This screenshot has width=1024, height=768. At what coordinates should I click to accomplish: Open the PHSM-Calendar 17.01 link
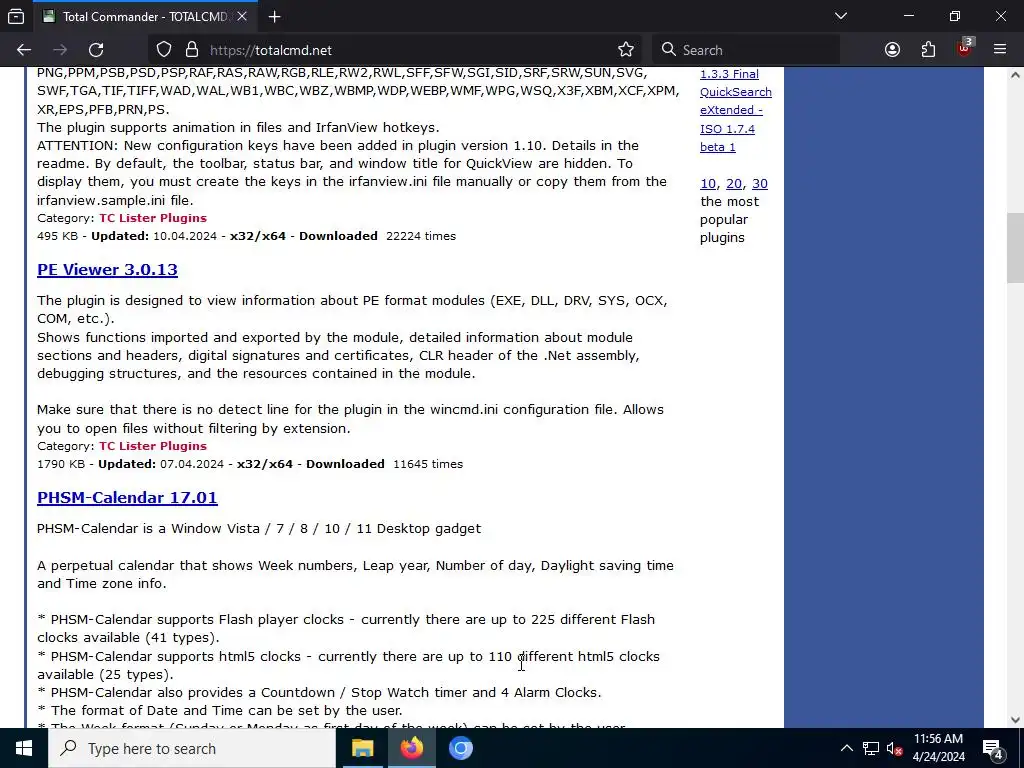(x=127, y=498)
